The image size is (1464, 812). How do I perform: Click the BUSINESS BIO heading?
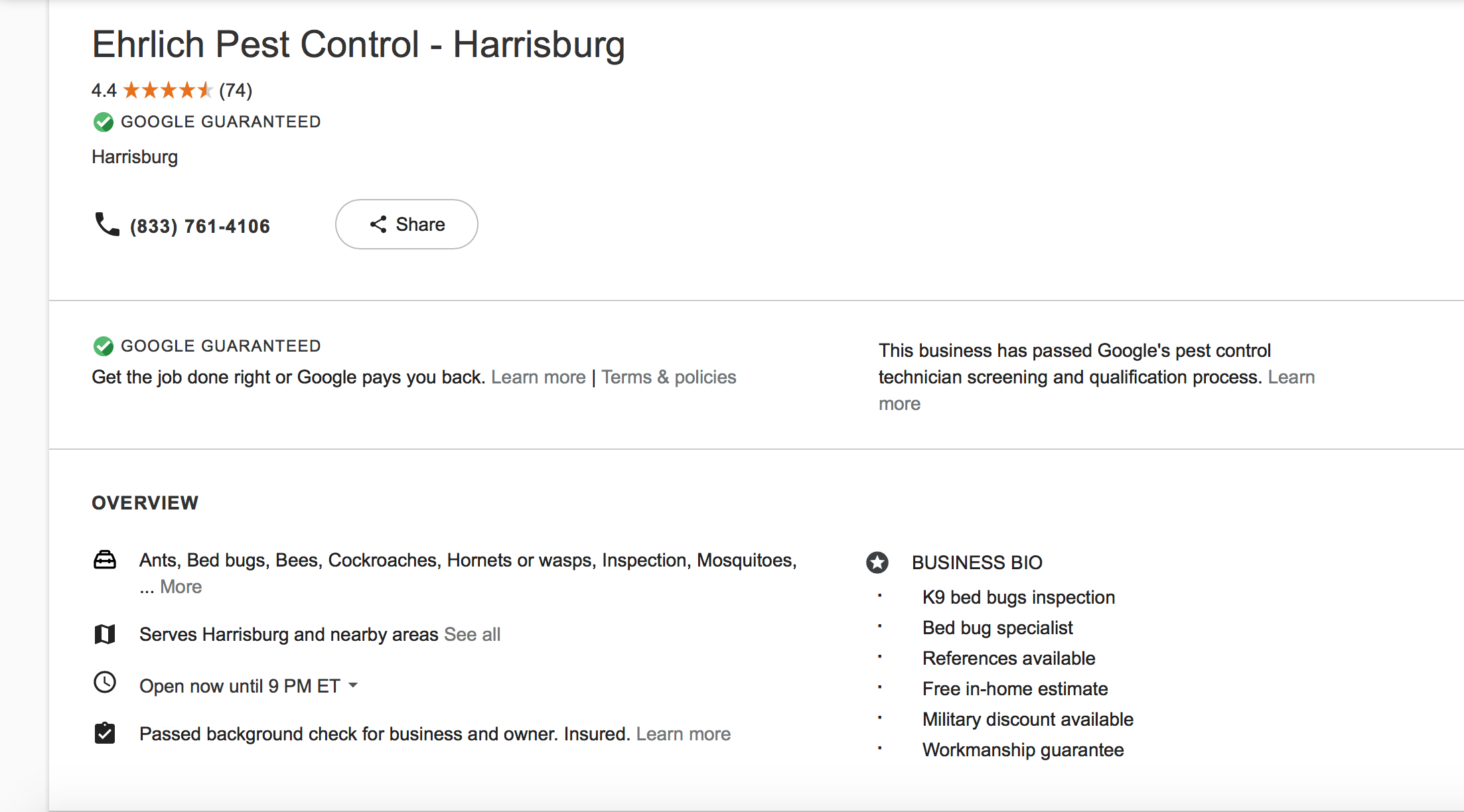(x=977, y=563)
